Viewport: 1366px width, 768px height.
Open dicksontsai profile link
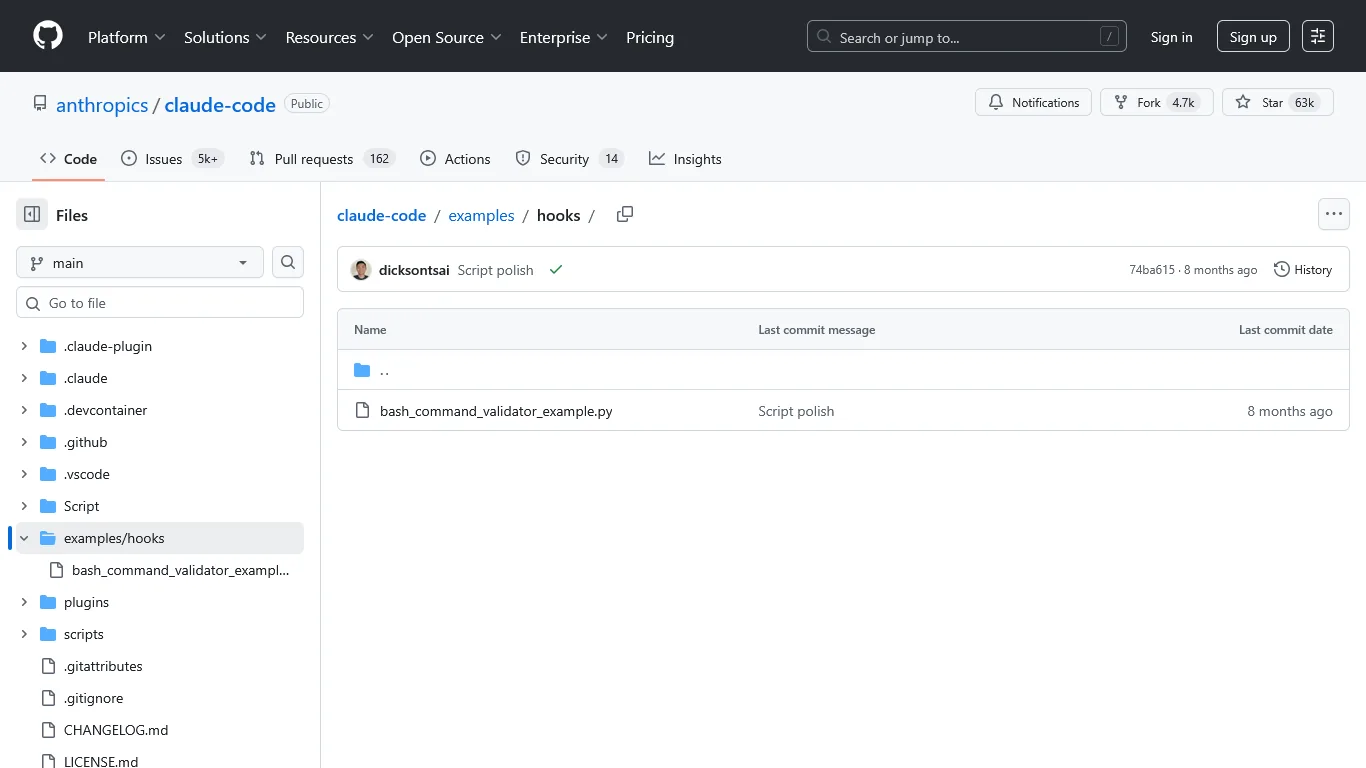414,270
